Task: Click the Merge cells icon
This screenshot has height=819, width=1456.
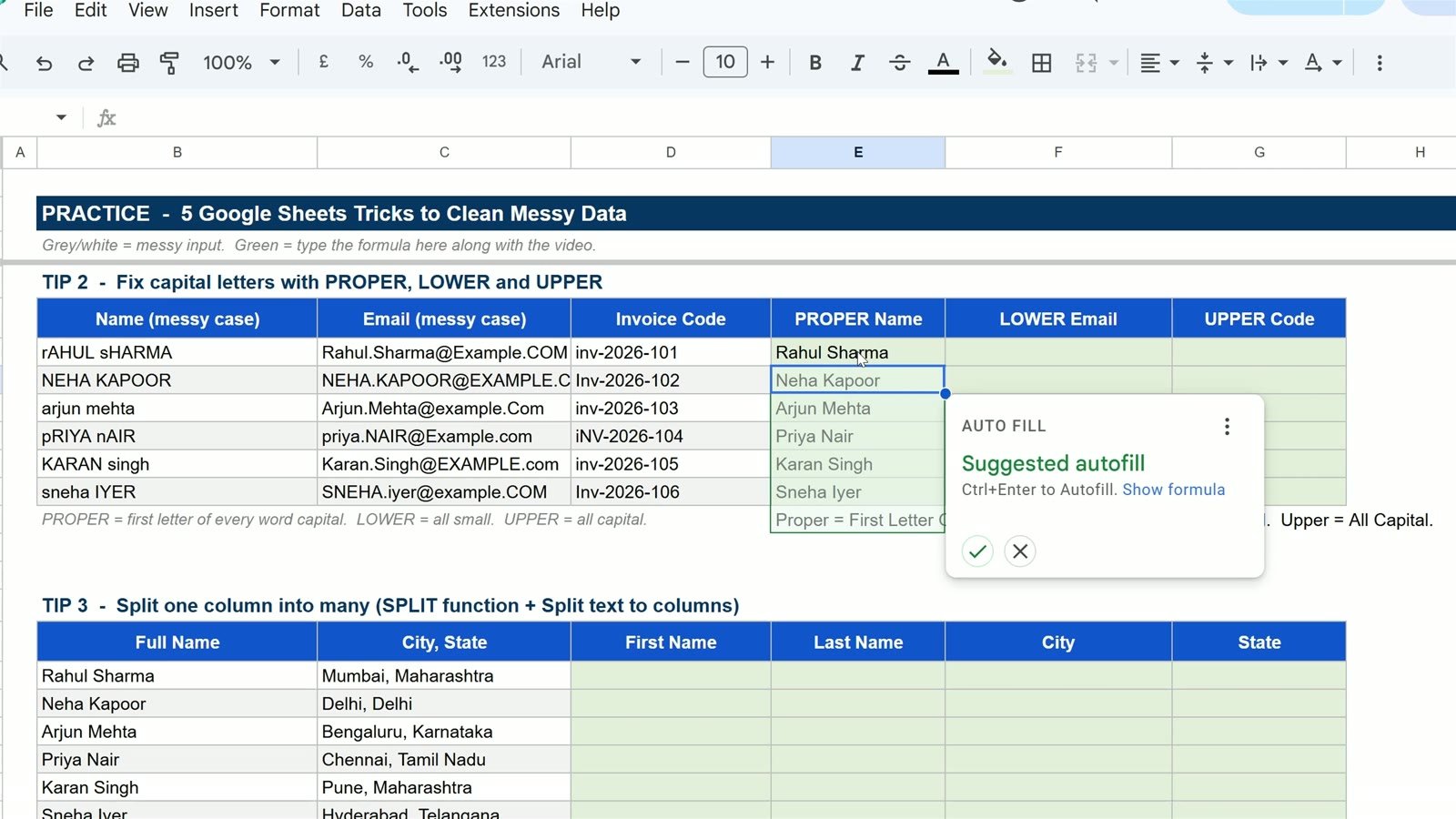Action: pyautogui.click(x=1087, y=63)
